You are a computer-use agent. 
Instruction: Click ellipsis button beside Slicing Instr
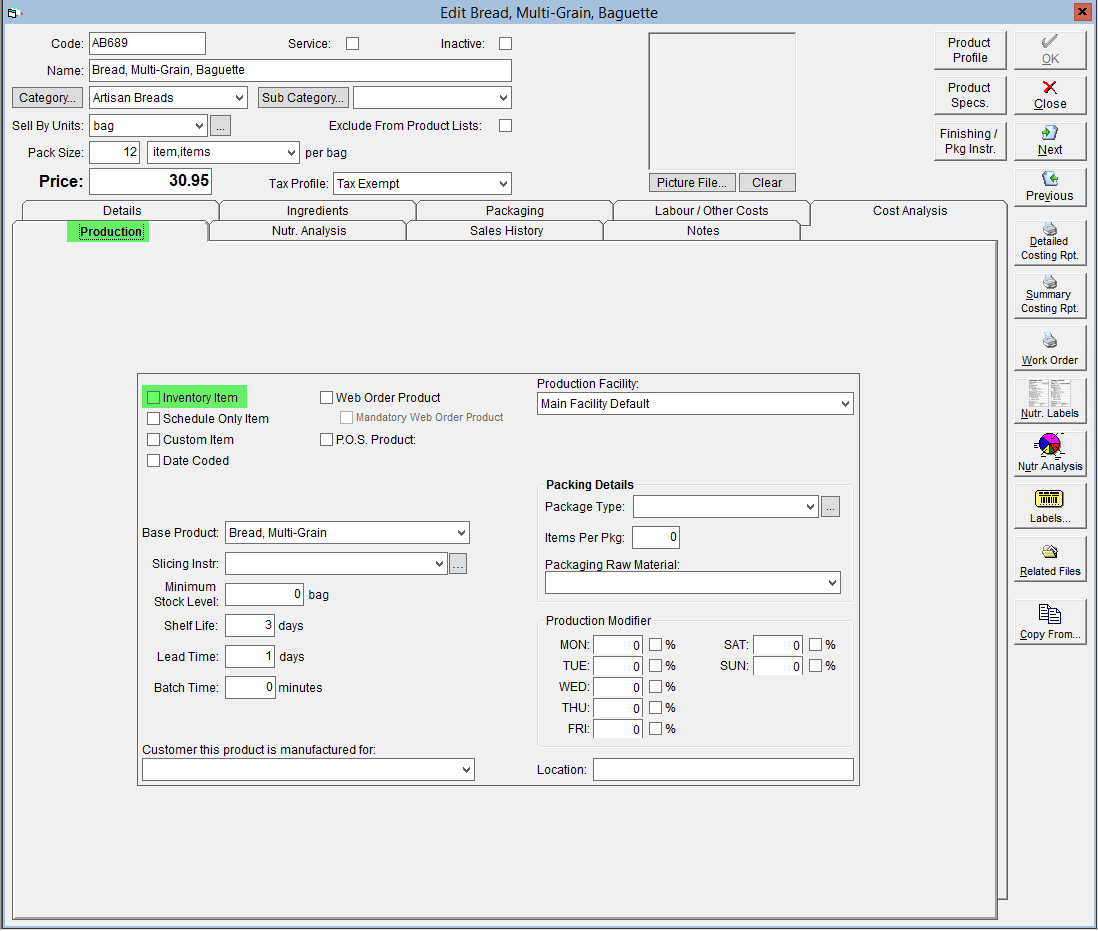point(458,564)
